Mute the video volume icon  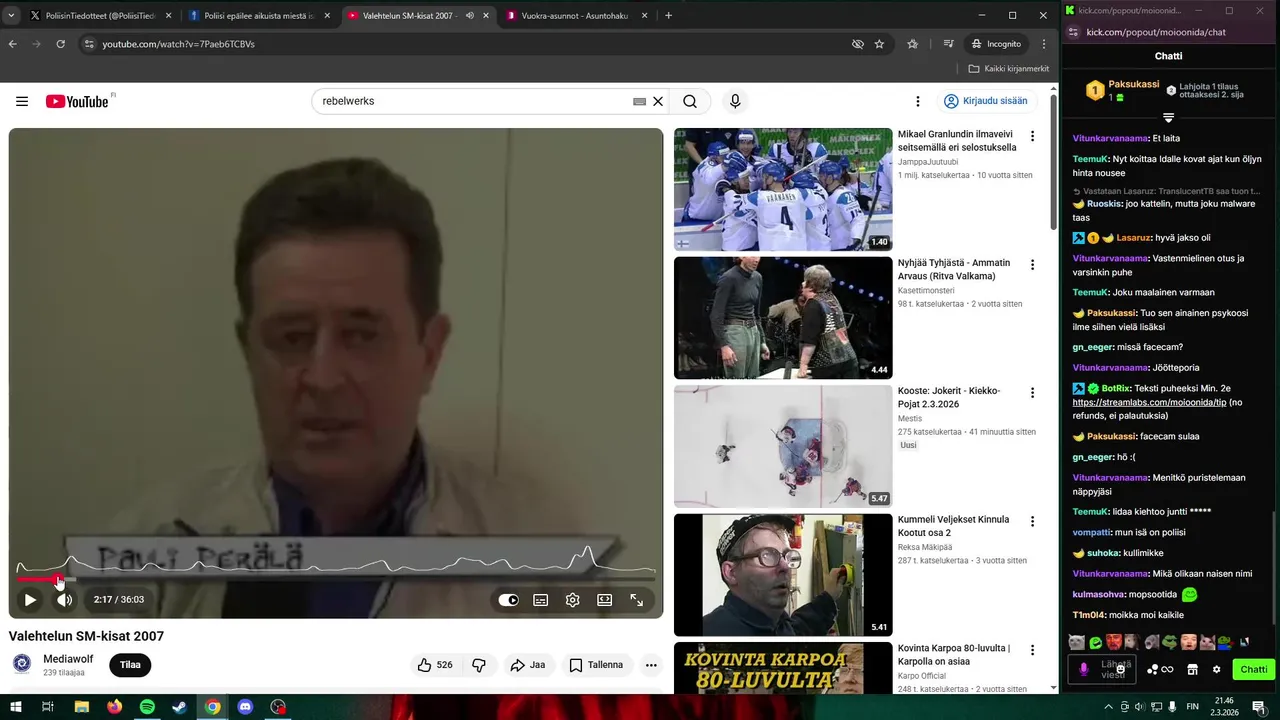coord(64,600)
